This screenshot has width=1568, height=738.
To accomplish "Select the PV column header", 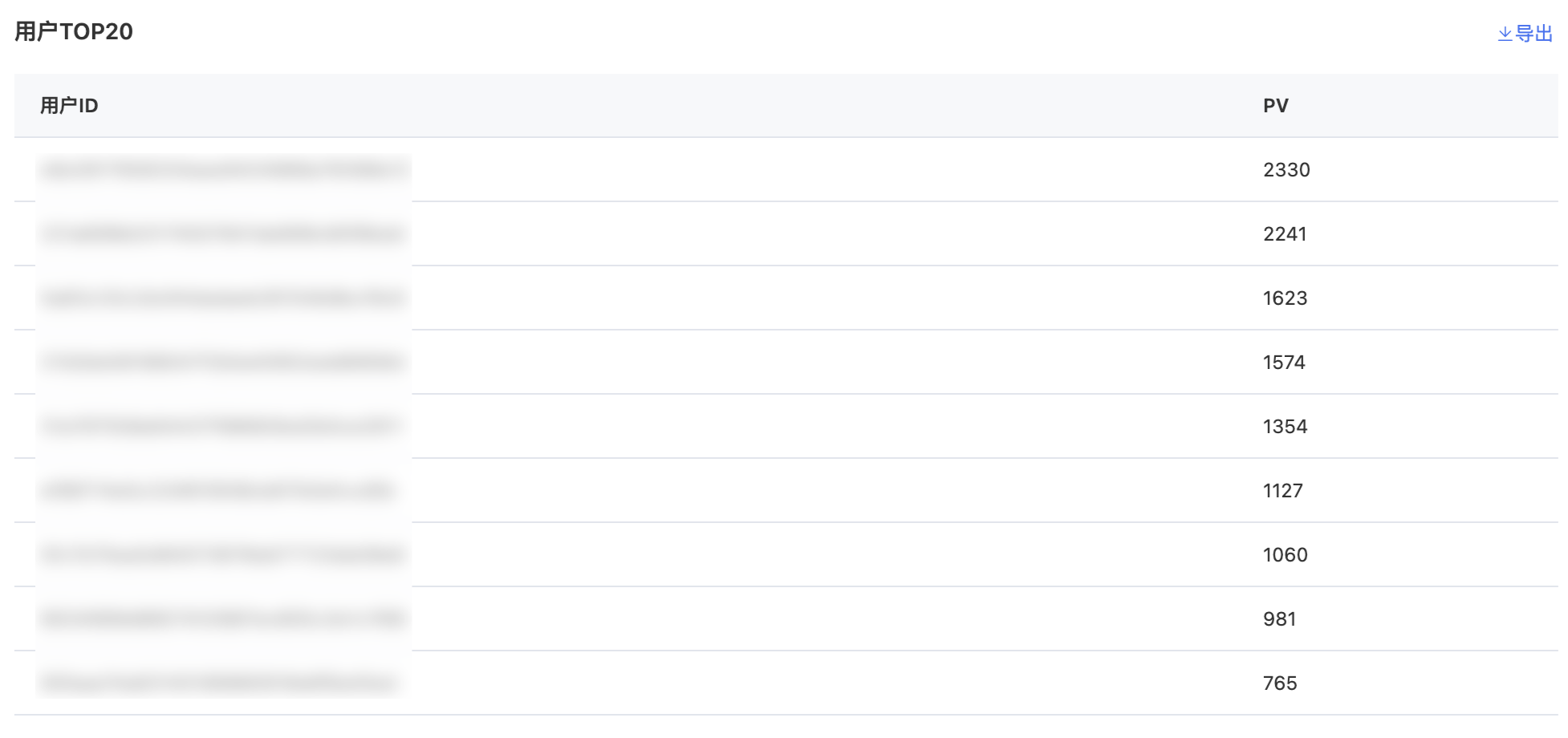I will click(x=1275, y=106).
